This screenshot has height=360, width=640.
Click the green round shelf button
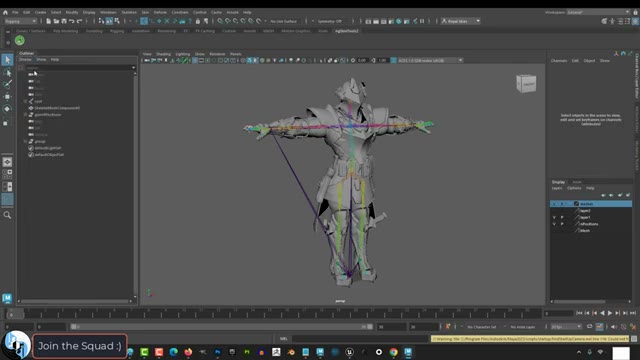(20, 40)
